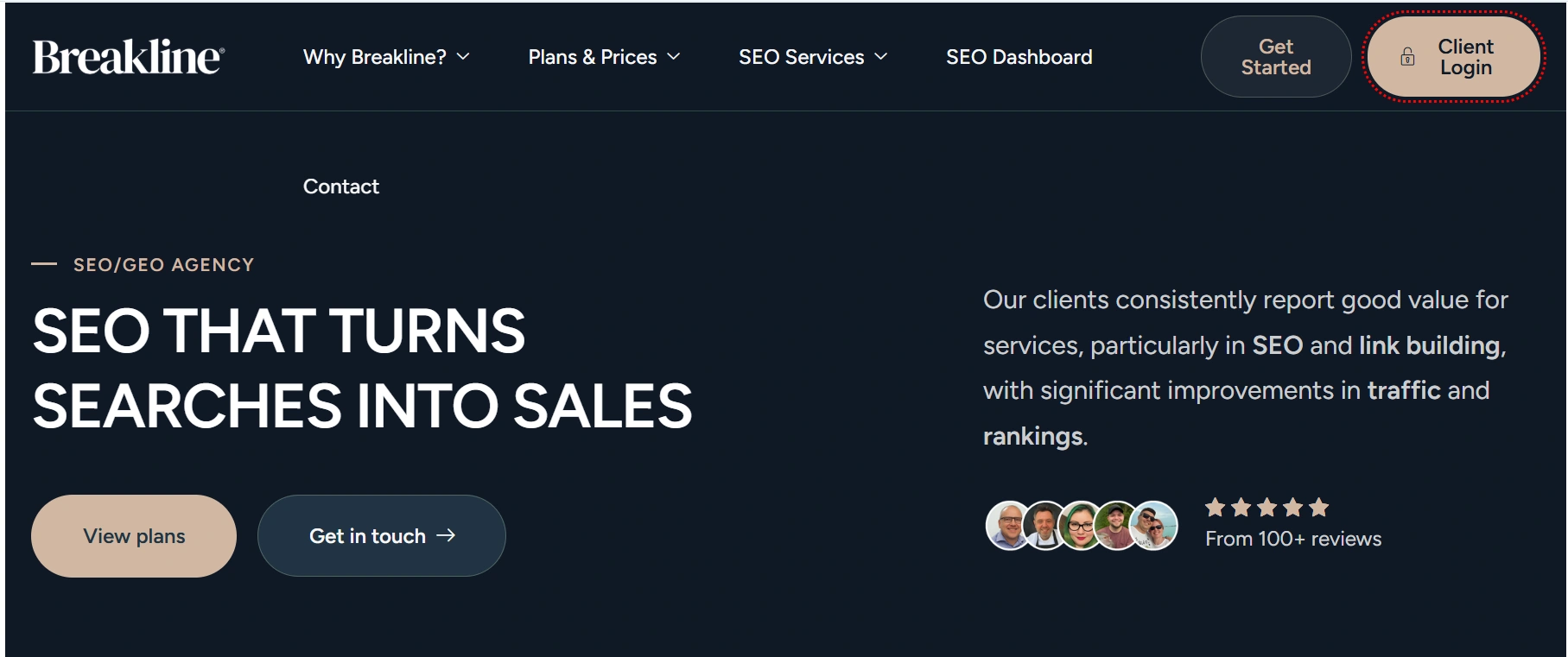Open the SEO Dashboard menu item
The width and height of the screenshot is (1568, 657).
coord(1019,57)
